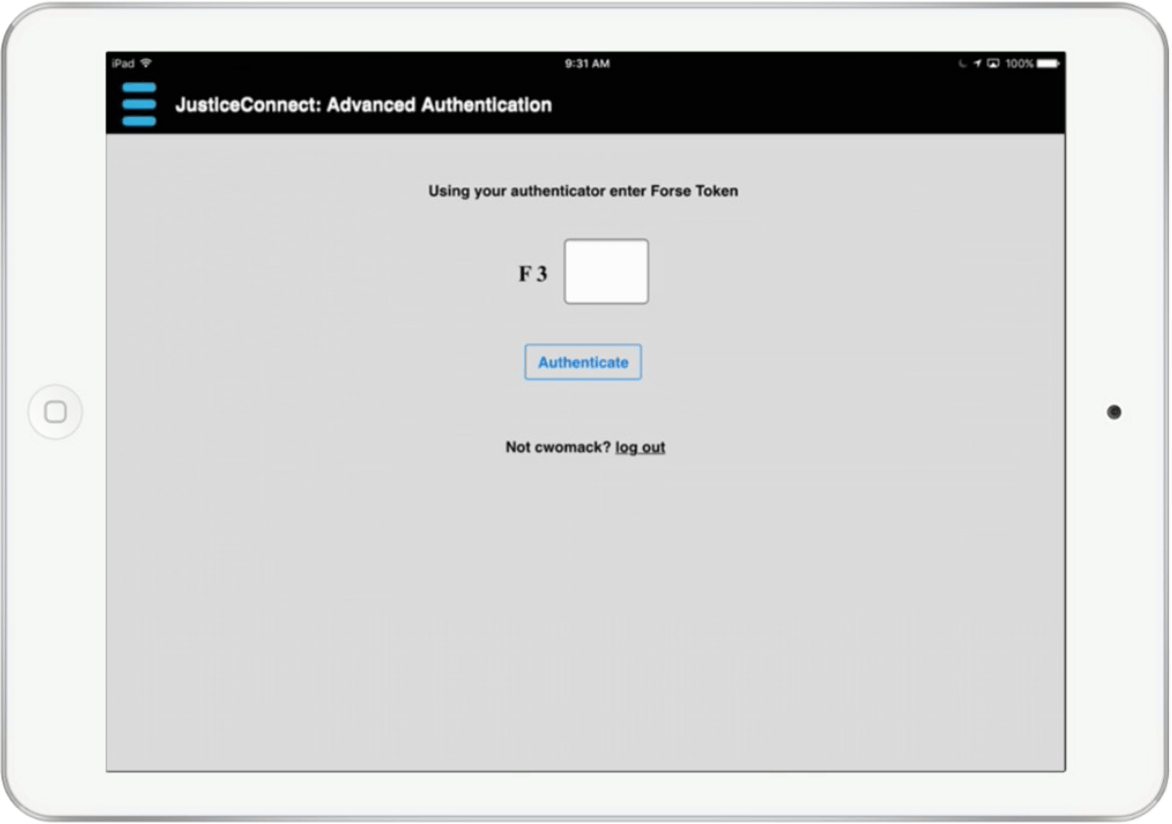Click the Forse Token F 3 input box
The height and width of the screenshot is (824, 1172).
(606, 271)
